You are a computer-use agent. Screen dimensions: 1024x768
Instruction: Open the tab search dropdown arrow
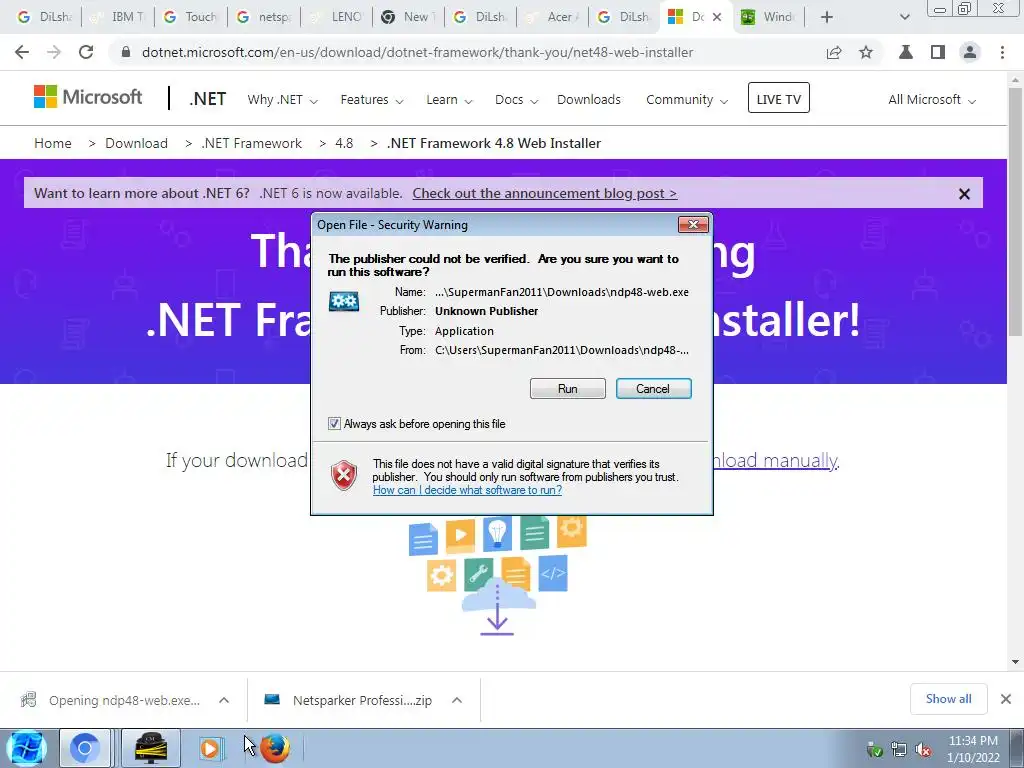click(x=904, y=17)
